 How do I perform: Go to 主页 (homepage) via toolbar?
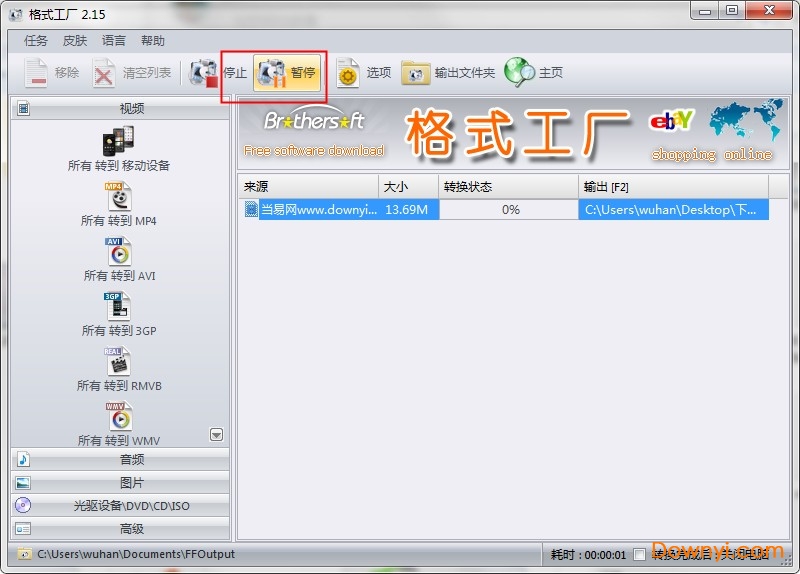tap(535, 73)
